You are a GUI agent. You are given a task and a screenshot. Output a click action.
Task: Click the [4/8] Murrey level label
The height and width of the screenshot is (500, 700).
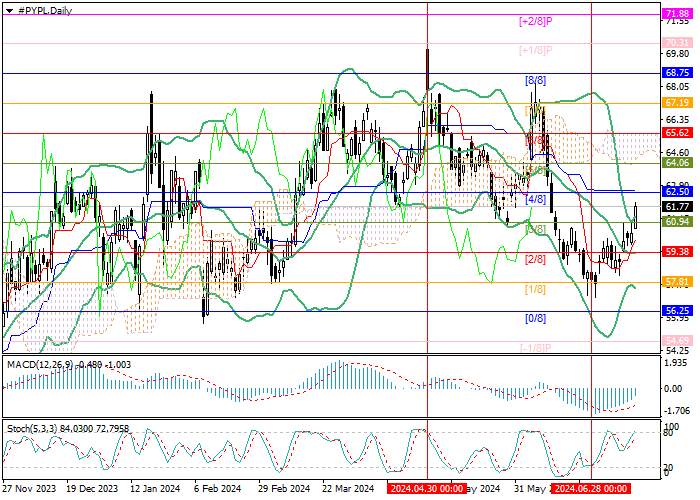tap(535, 199)
